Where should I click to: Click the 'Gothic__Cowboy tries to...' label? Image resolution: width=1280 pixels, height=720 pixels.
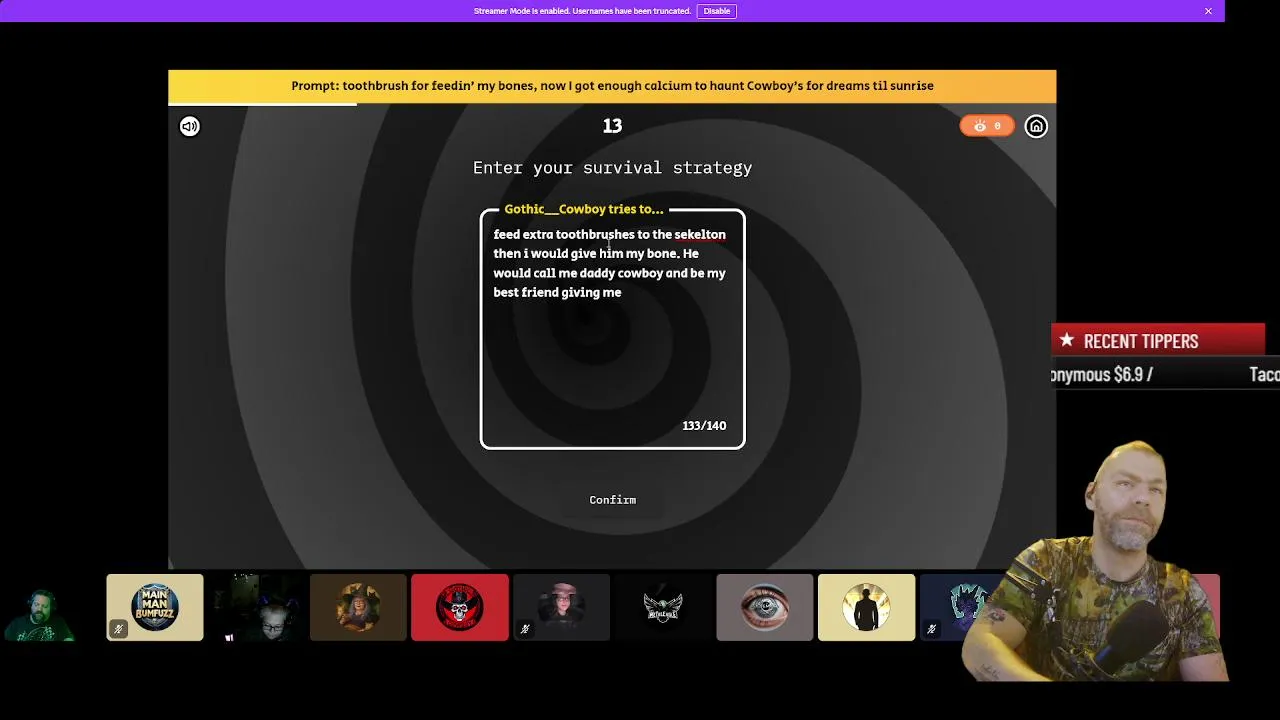[x=584, y=209]
